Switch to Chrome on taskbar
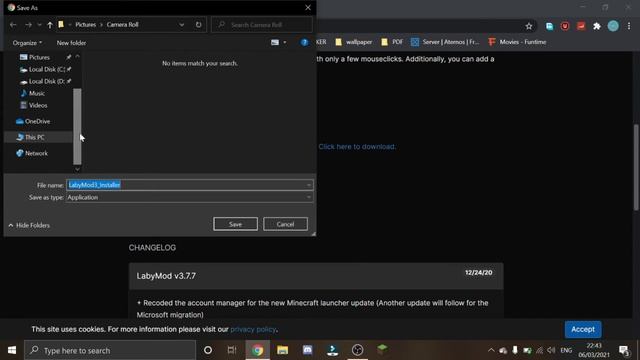 click(258, 350)
